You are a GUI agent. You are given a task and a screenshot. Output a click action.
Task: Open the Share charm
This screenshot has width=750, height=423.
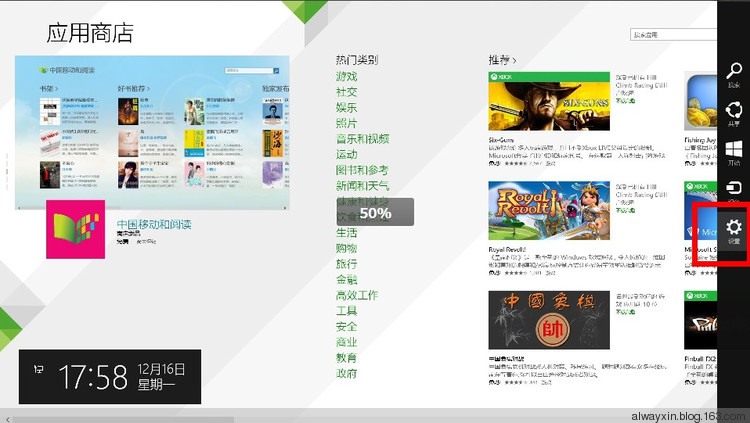pos(734,113)
